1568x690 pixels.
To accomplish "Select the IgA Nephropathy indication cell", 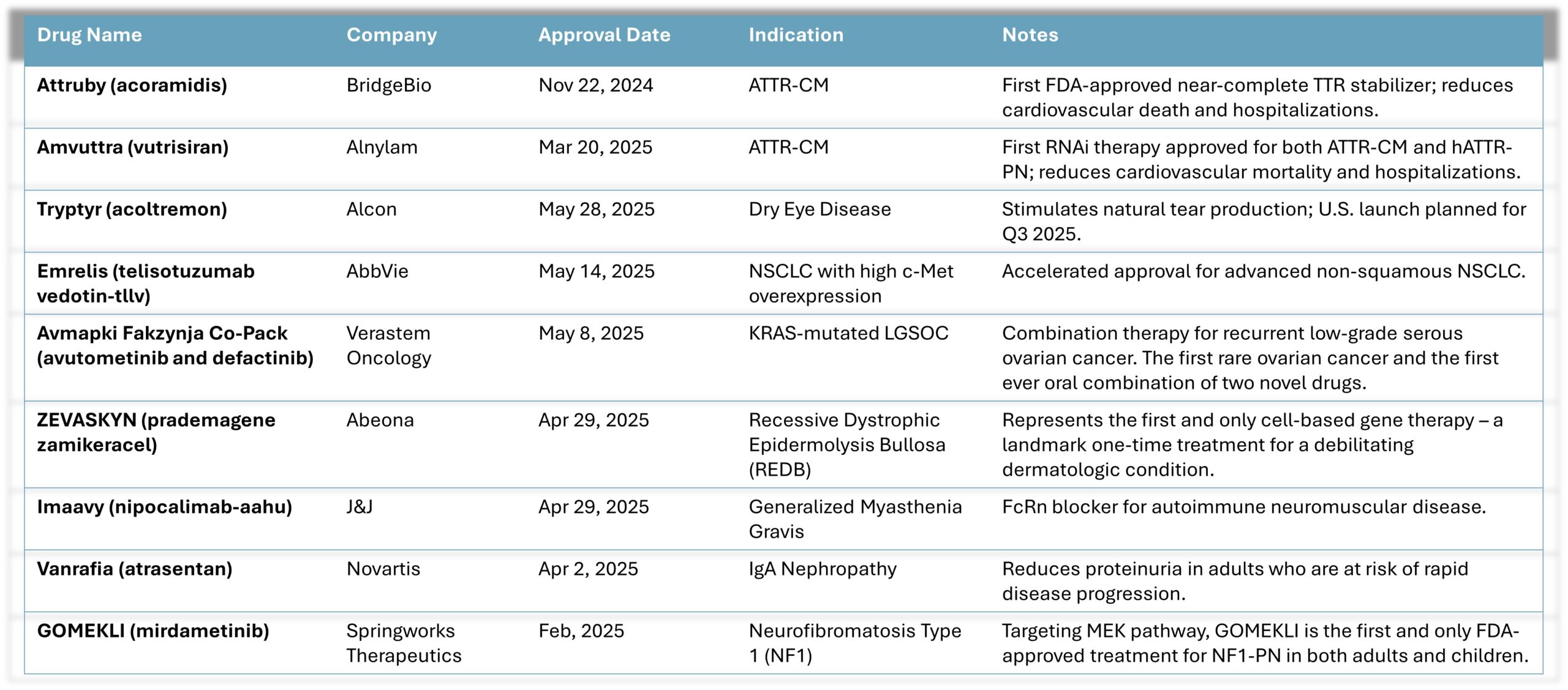I will (x=822, y=569).
